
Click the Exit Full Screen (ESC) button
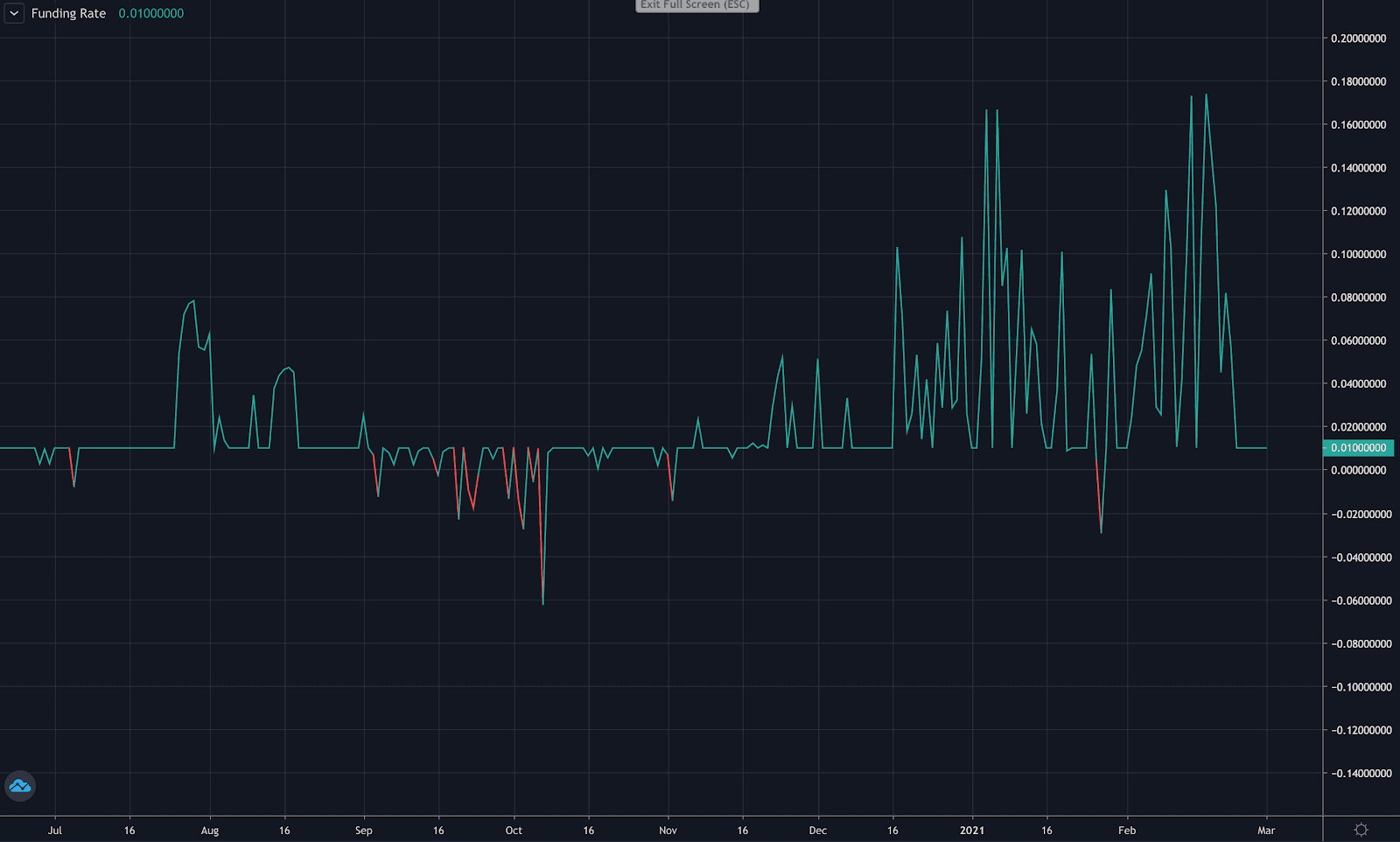[696, 5]
